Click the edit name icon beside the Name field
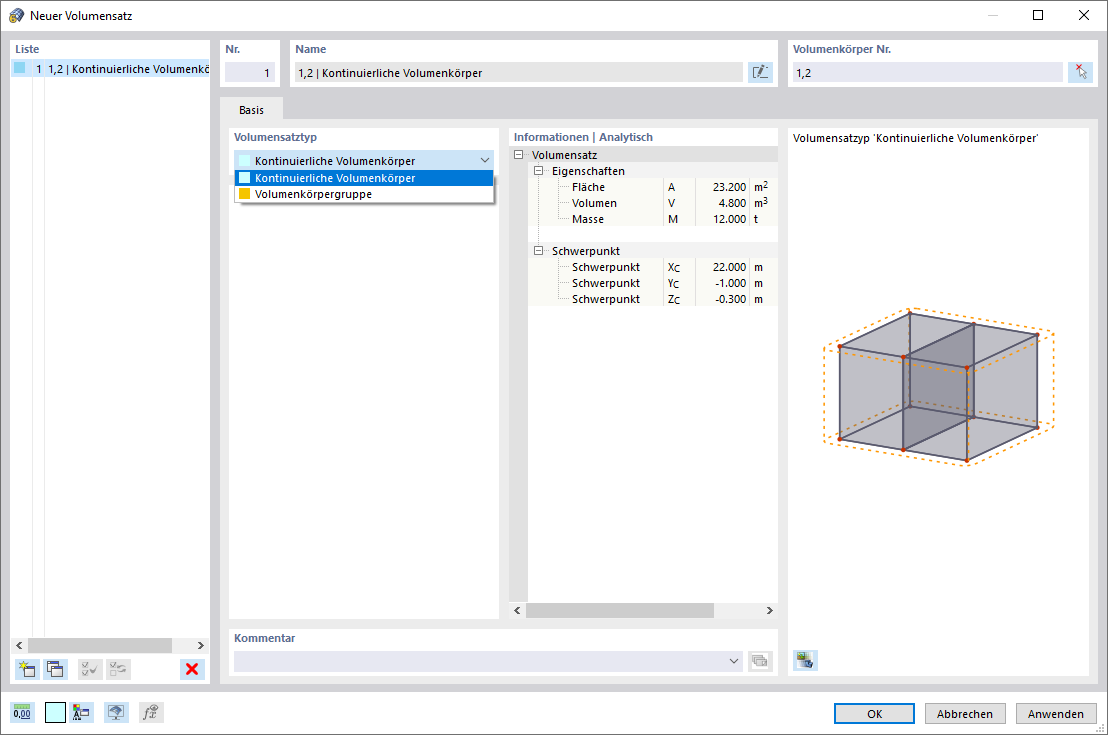The width and height of the screenshot is (1108, 735). click(x=760, y=72)
